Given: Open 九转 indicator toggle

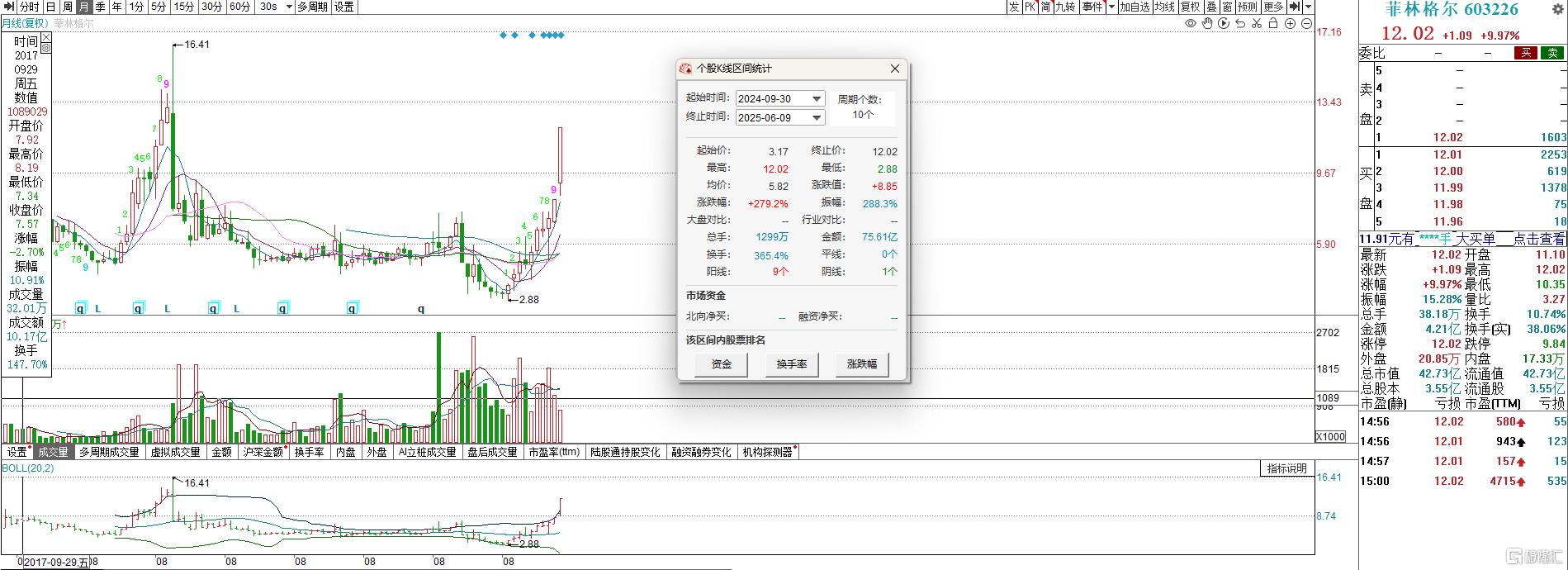Looking at the screenshot, I should (x=1067, y=7).
